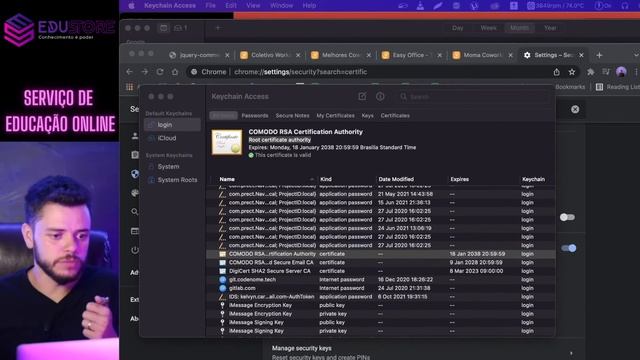Open the Chrome extensions puzzle icon

[591, 72]
